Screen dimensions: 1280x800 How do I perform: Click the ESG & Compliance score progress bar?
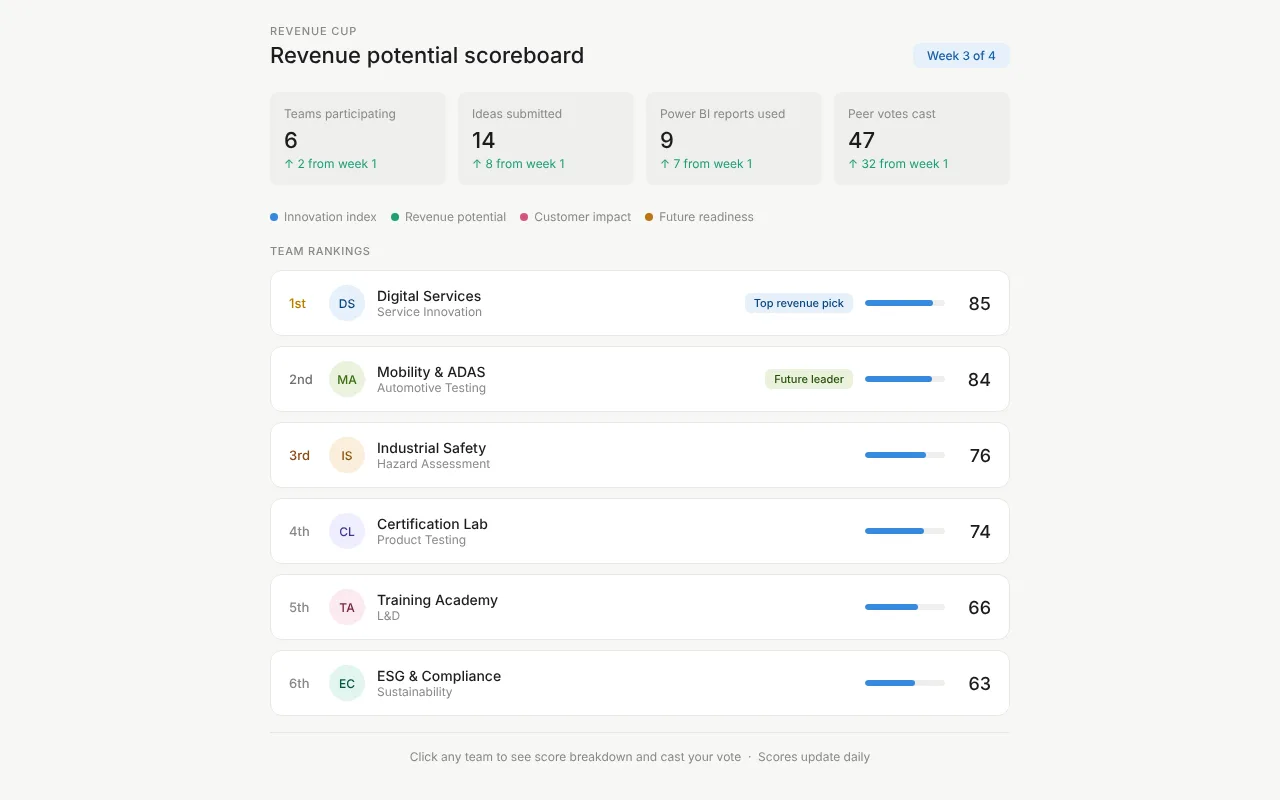tap(905, 683)
